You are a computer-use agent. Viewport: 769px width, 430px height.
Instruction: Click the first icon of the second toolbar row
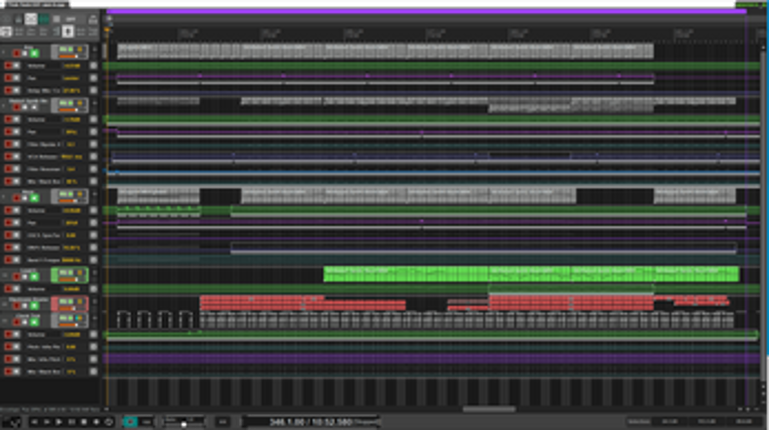pos(6,32)
